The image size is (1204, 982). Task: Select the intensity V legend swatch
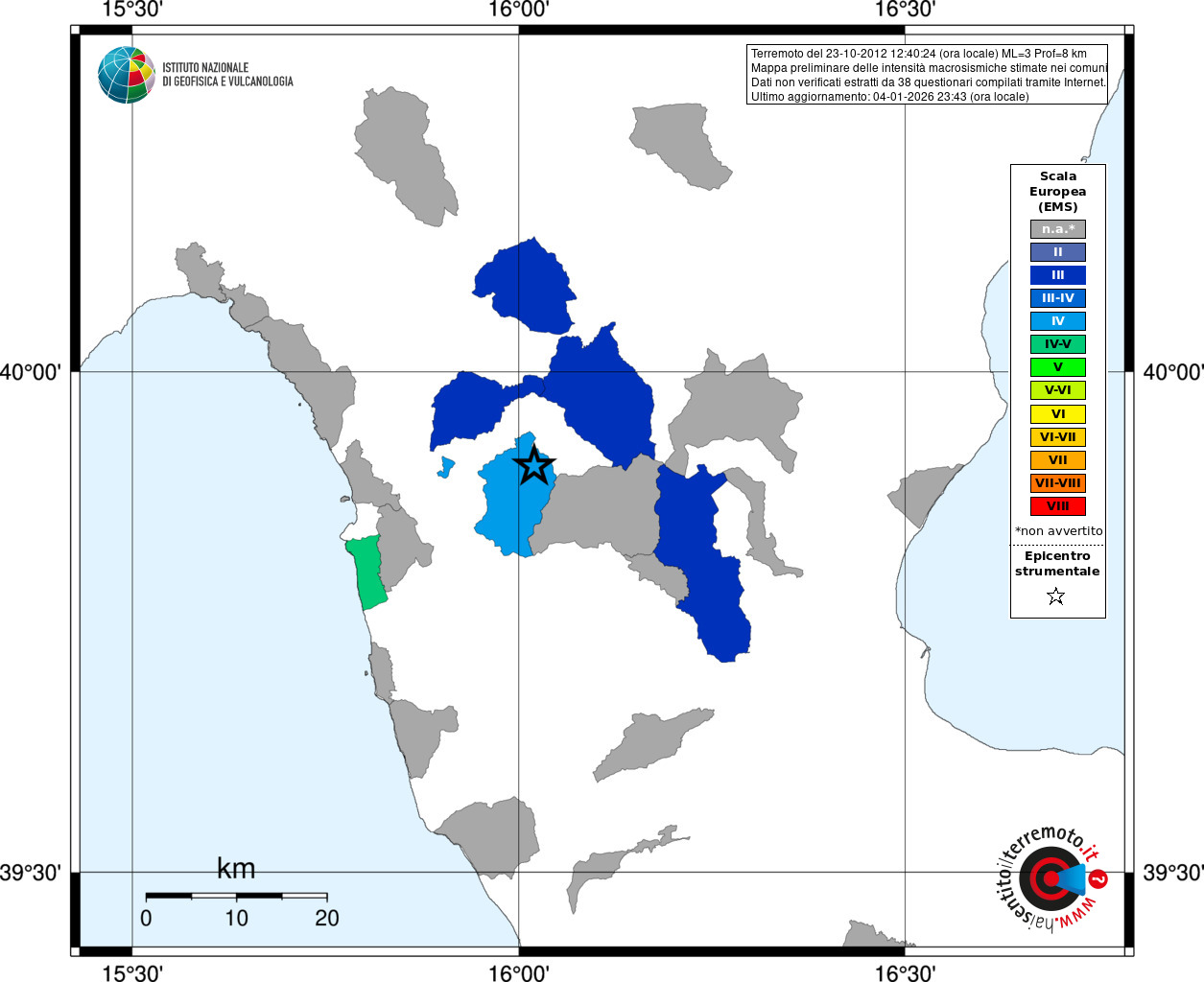(1058, 367)
